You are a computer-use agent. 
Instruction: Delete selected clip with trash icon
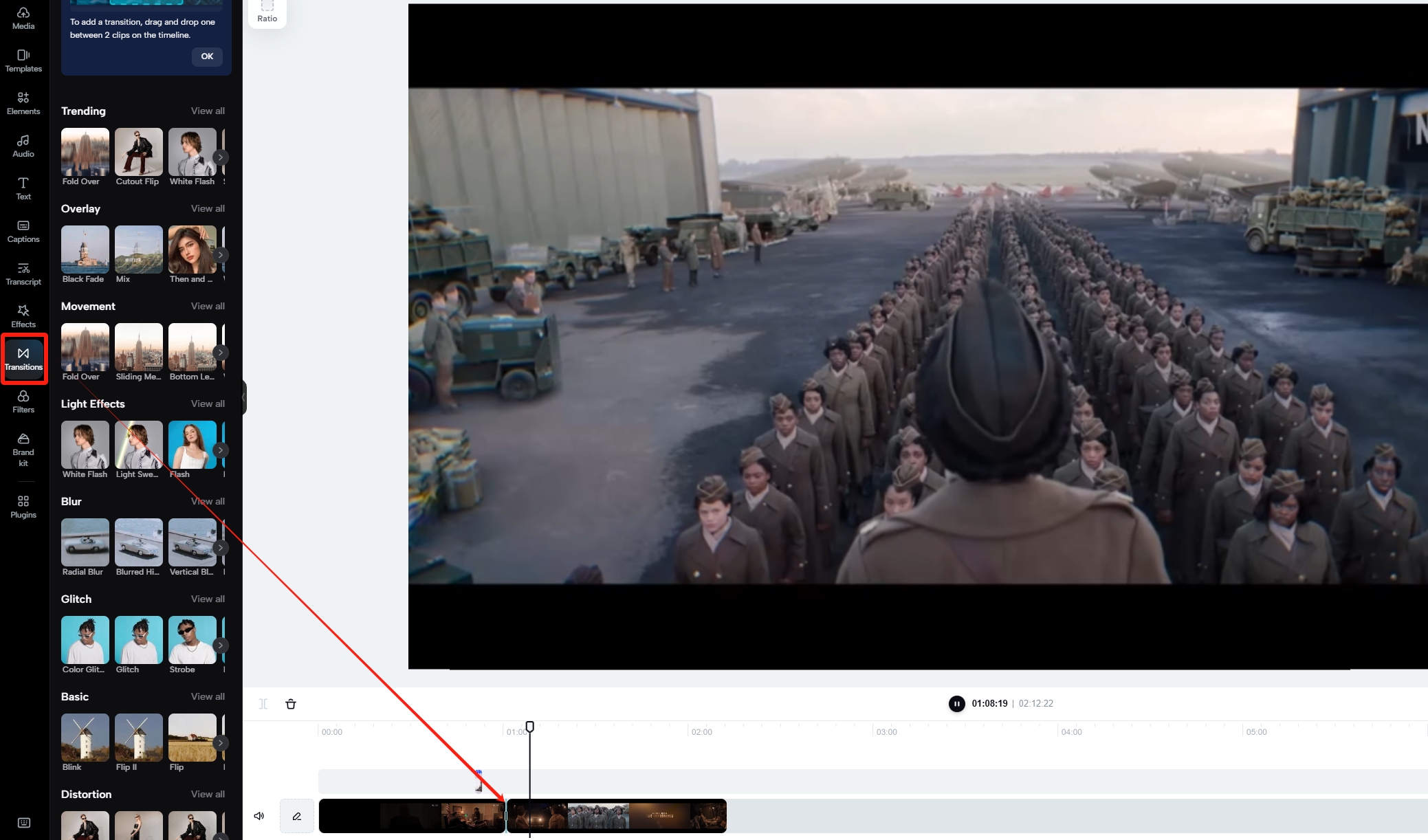[x=291, y=704]
